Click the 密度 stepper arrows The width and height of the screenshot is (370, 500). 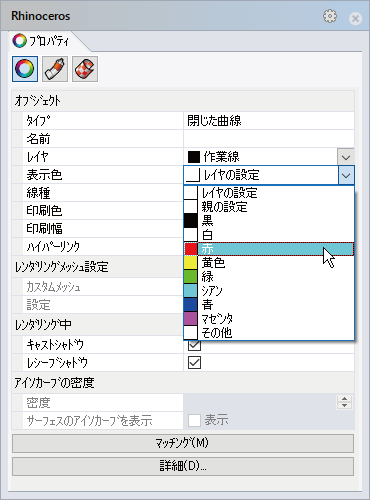pos(345,402)
